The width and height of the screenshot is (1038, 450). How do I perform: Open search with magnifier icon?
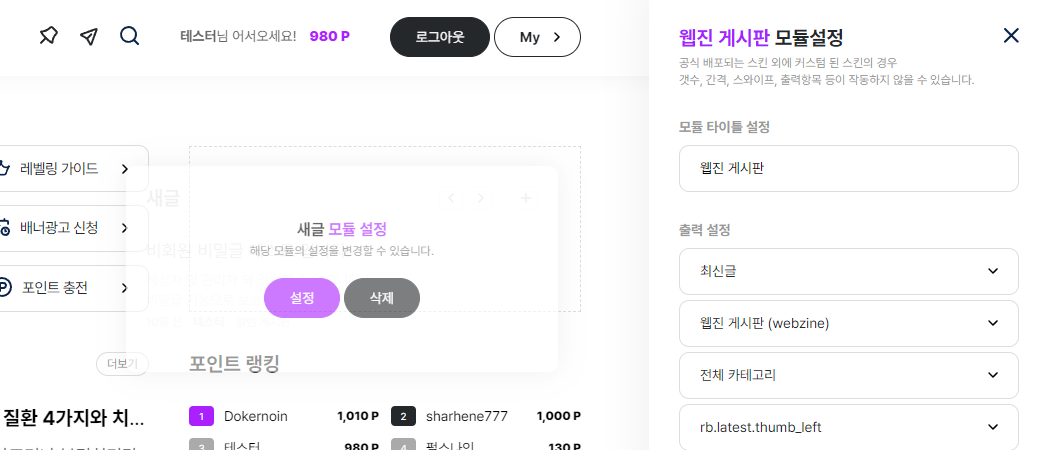pos(129,37)
